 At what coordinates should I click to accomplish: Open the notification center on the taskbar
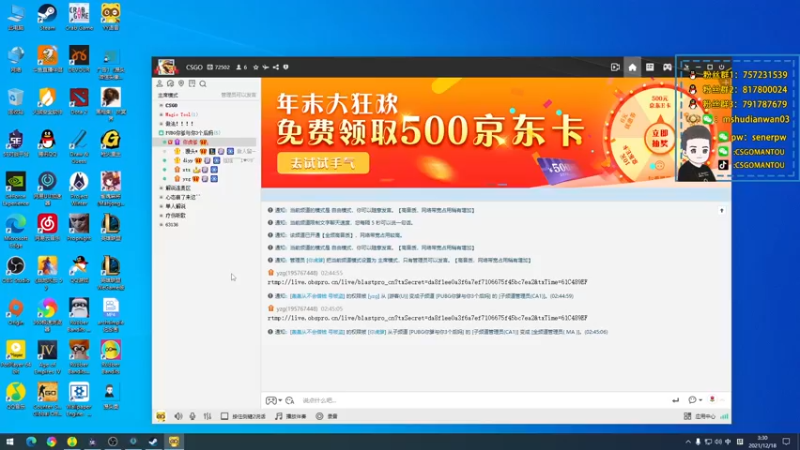(x=786, y=442)
